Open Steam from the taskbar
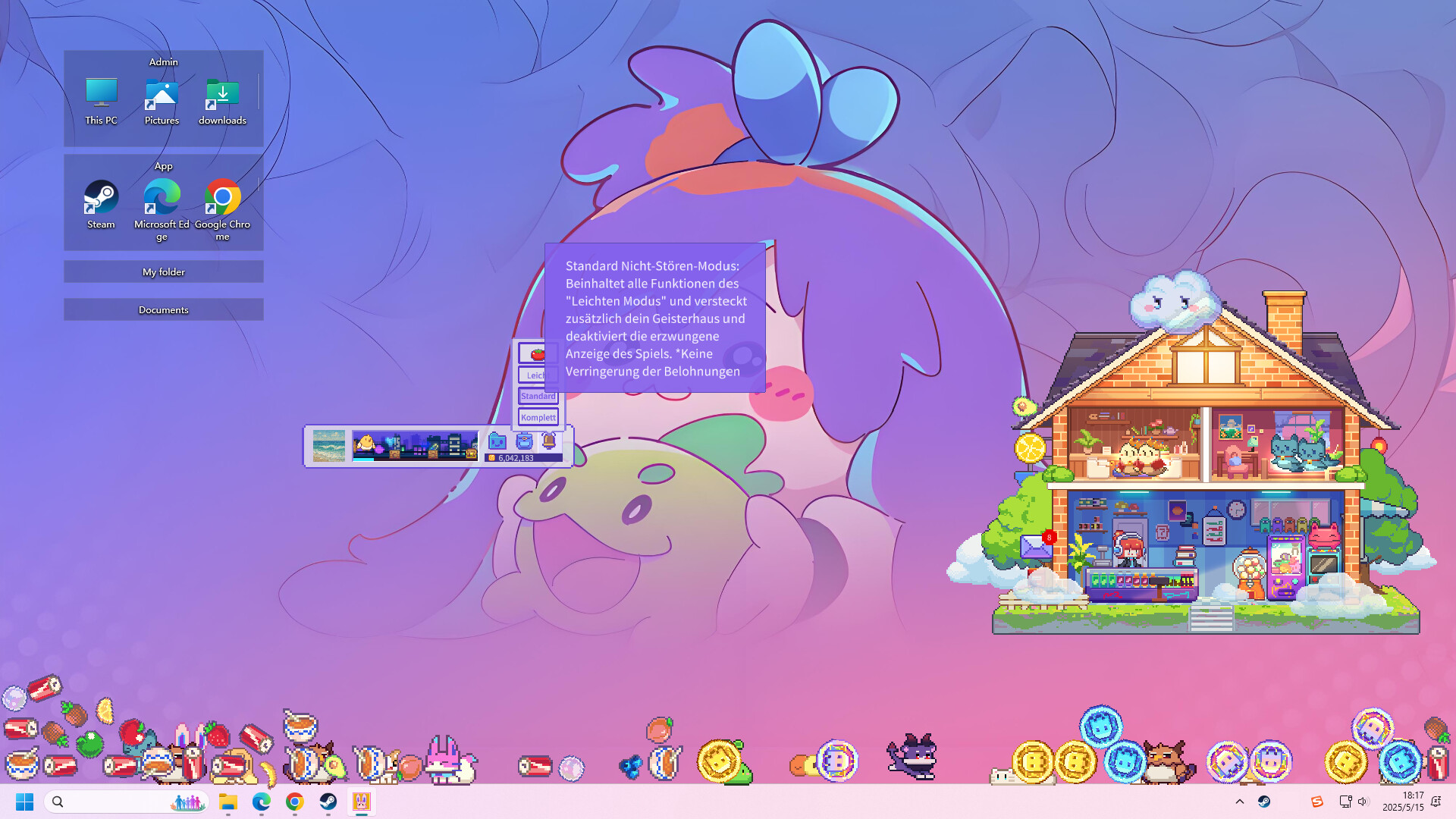 point(328,802)
